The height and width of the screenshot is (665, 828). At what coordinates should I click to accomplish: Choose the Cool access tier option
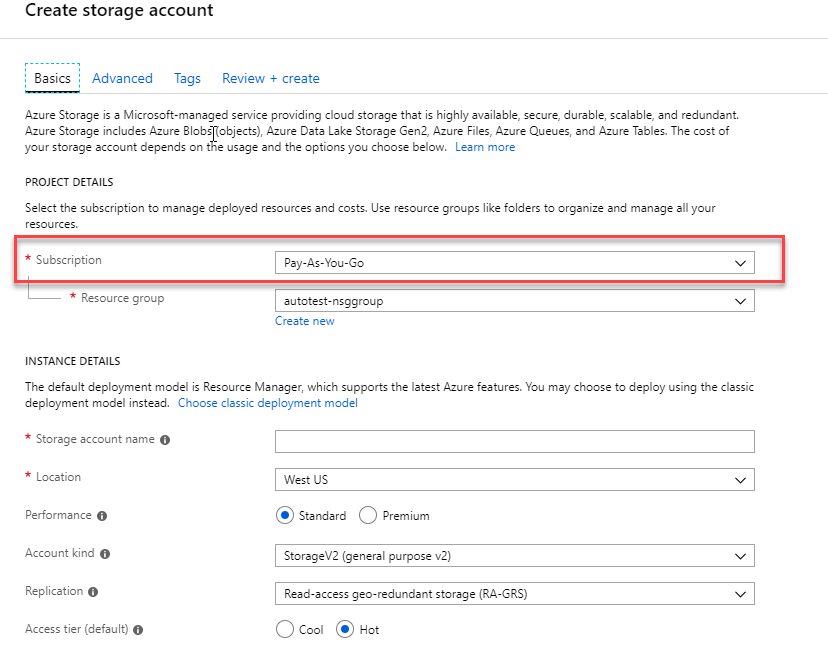(x=285, y=630)
